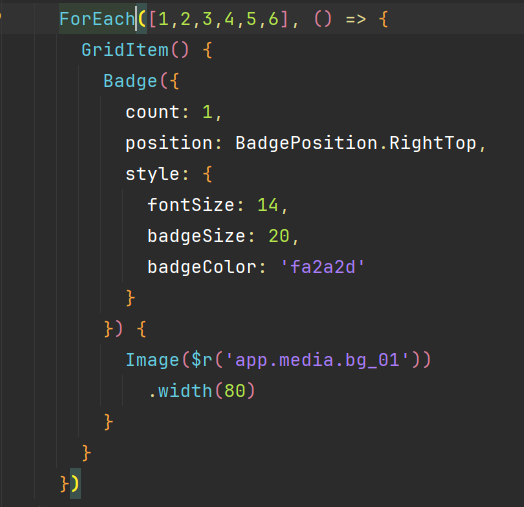Image resolution: width=524 pixels, height=507 pixels.
Task: Click the style property key
Action: point(152,174)
